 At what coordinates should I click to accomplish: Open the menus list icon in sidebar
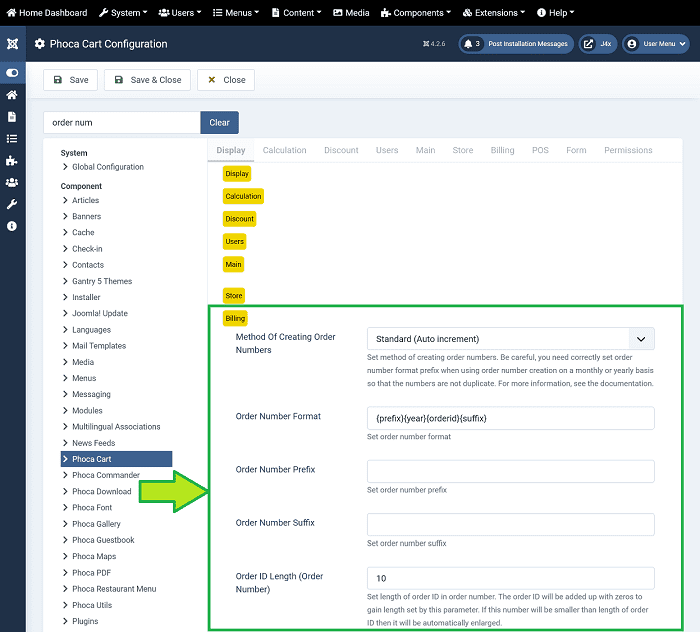click(x=12, y=139)
